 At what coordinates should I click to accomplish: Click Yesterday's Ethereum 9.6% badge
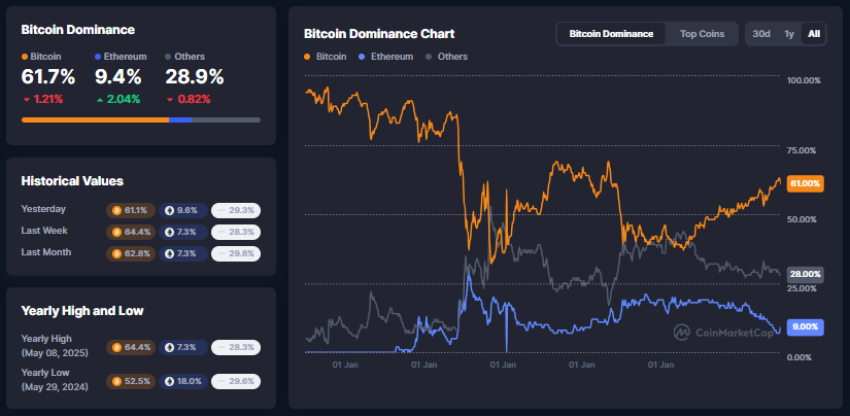tap(179, 210)
